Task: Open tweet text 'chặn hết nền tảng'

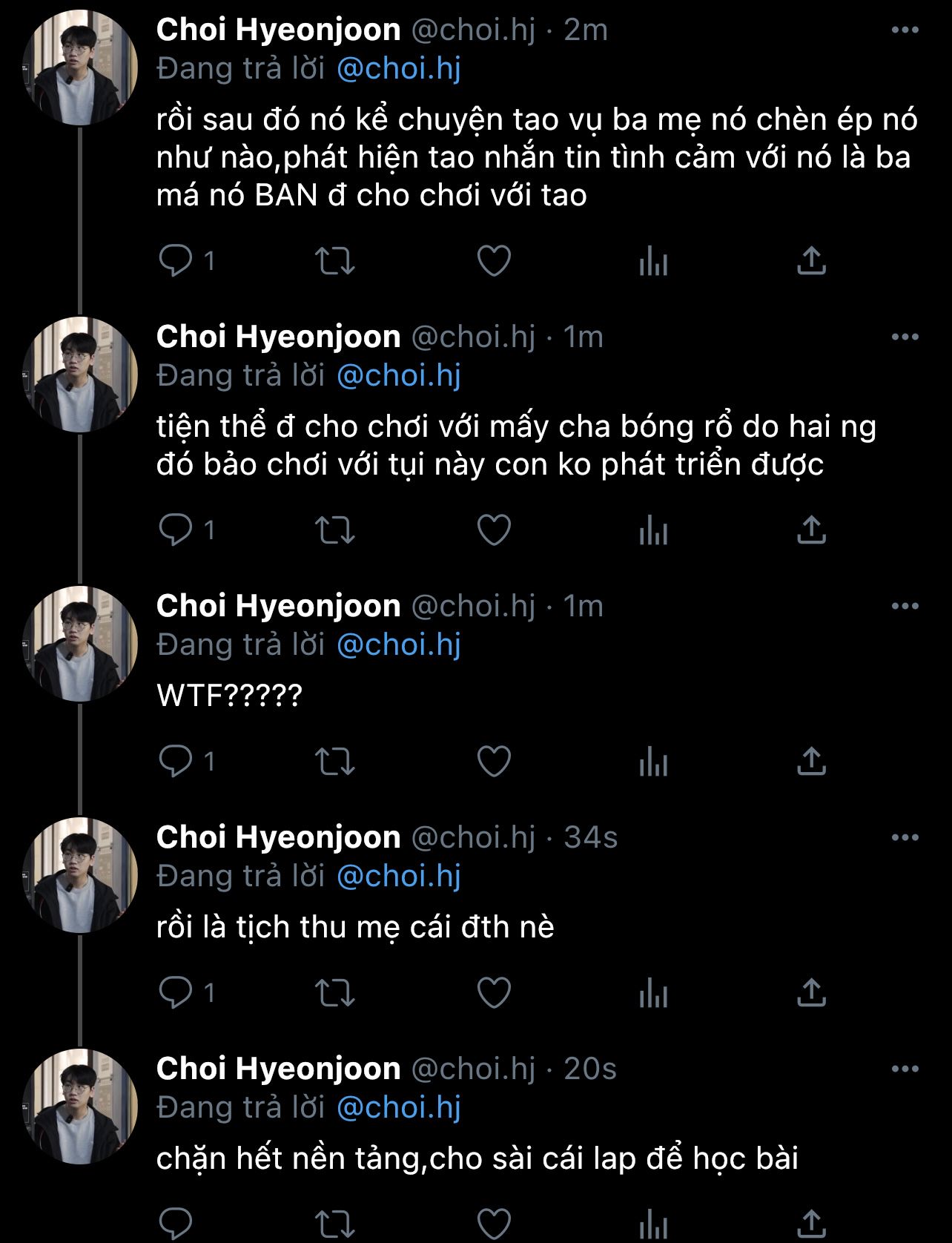Action: tap(477, 1158)
